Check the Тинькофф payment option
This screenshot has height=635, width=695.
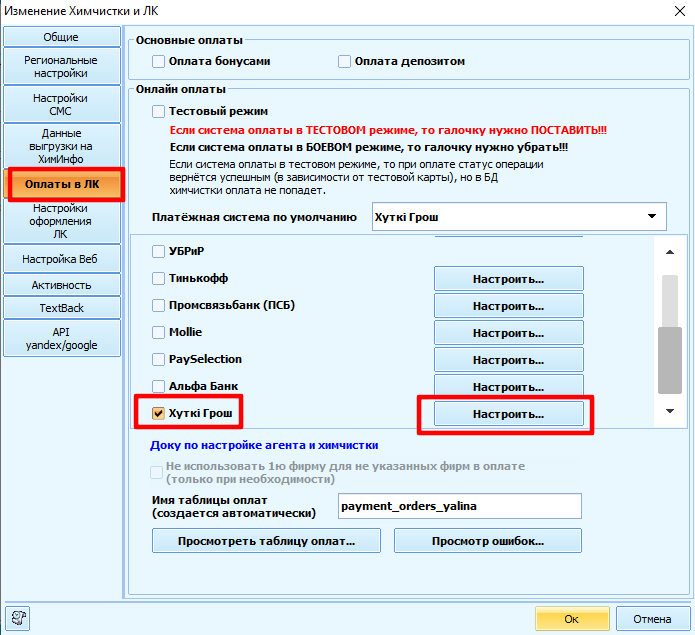[x=158, y=278]
